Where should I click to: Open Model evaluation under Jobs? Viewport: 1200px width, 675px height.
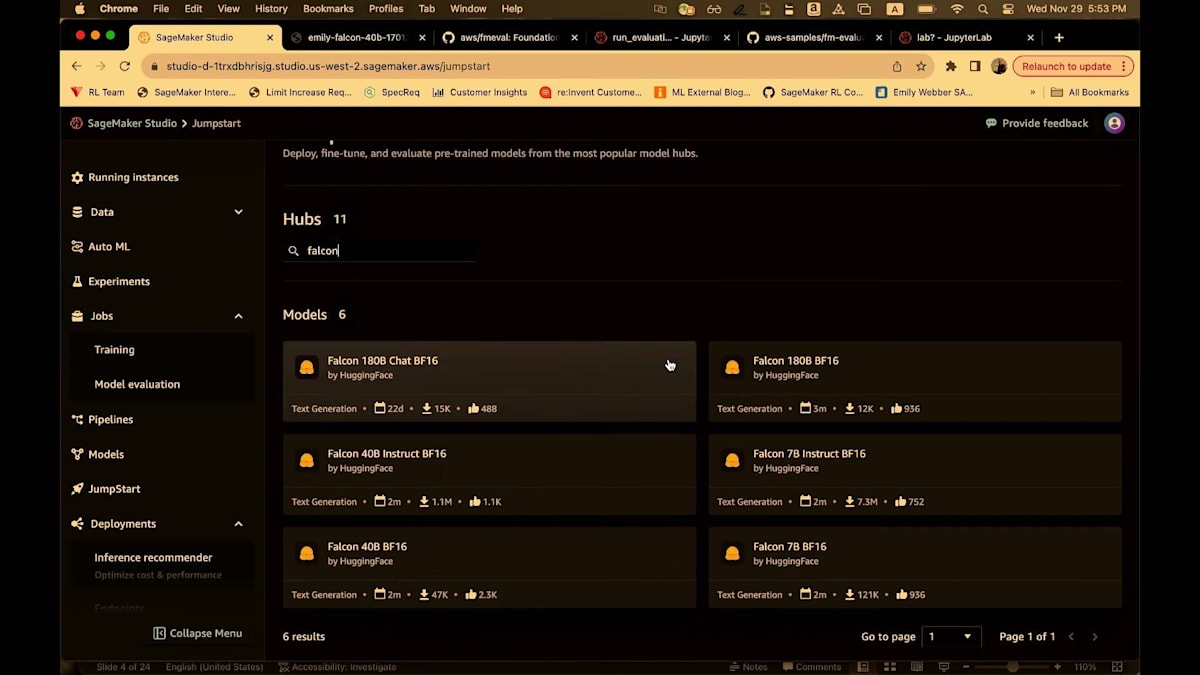pos(137,384)
